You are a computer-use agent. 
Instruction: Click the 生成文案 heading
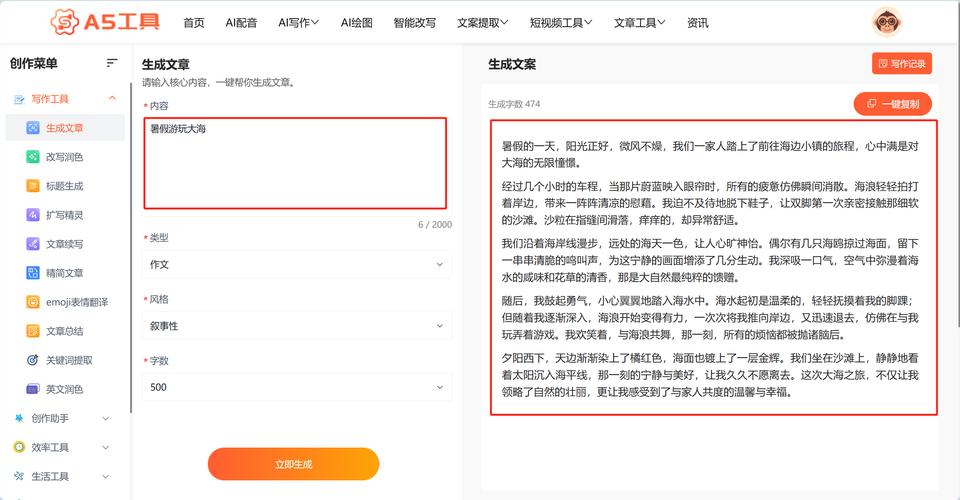(512, 64)
